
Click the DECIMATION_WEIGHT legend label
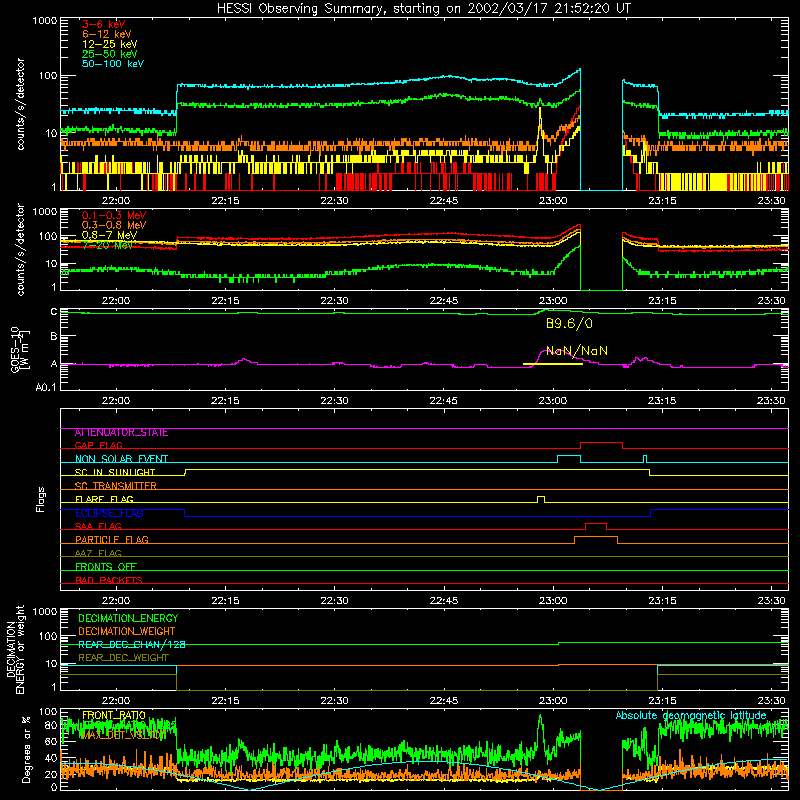127,631
